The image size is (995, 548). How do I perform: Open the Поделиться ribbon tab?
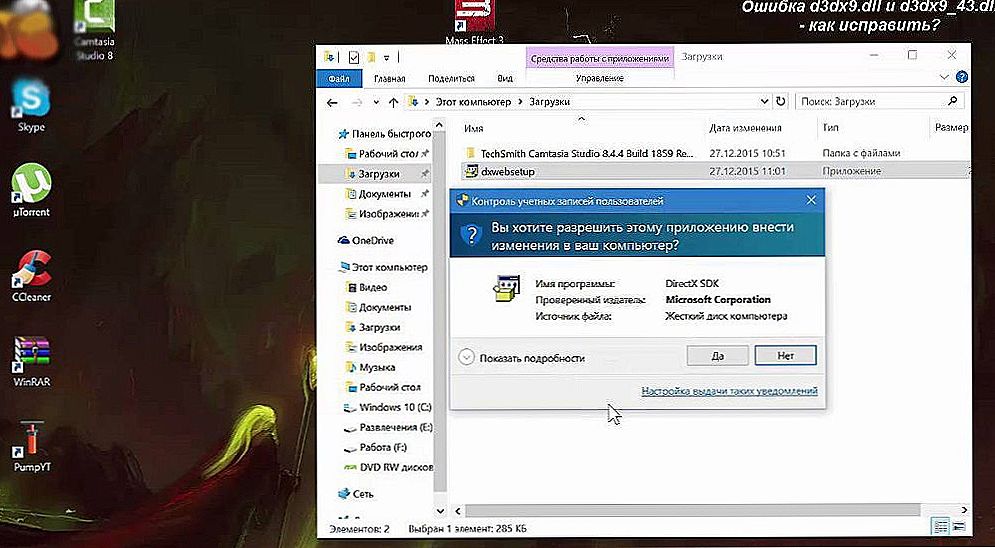coord(451,79)
